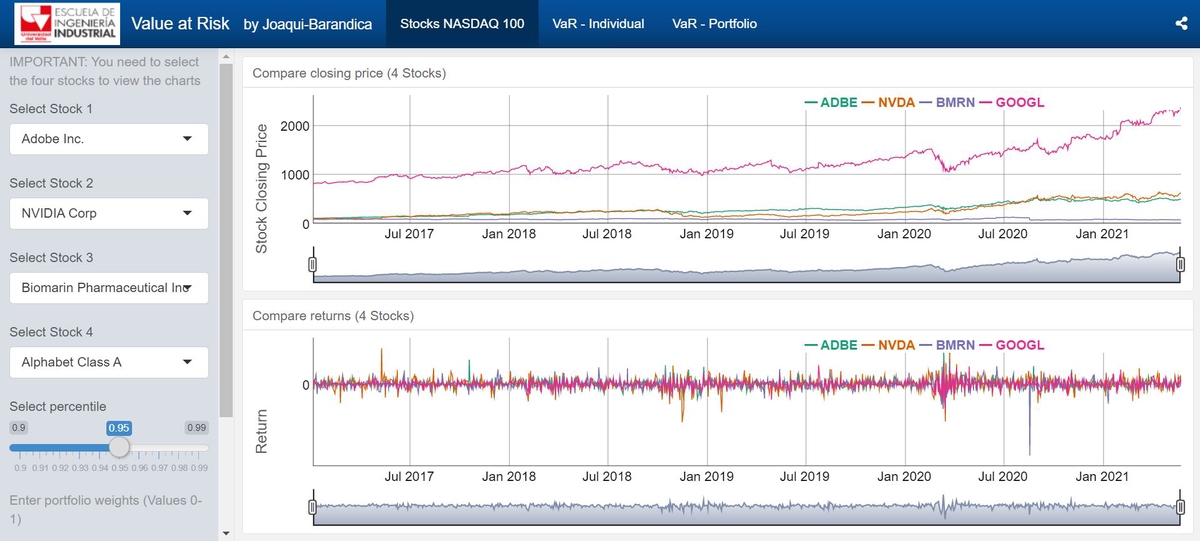1200x541 pixels.
Task: Open the Stocks NASDAQ 100 tab
Action: click(x=462, y=23)
